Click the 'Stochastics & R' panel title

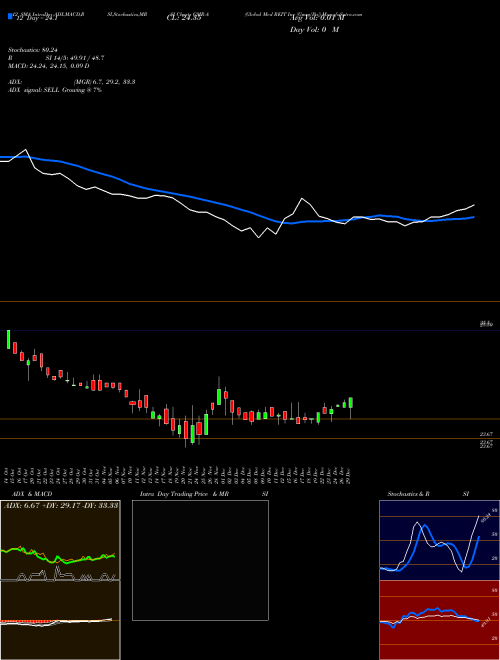click(x=408, y=494)
